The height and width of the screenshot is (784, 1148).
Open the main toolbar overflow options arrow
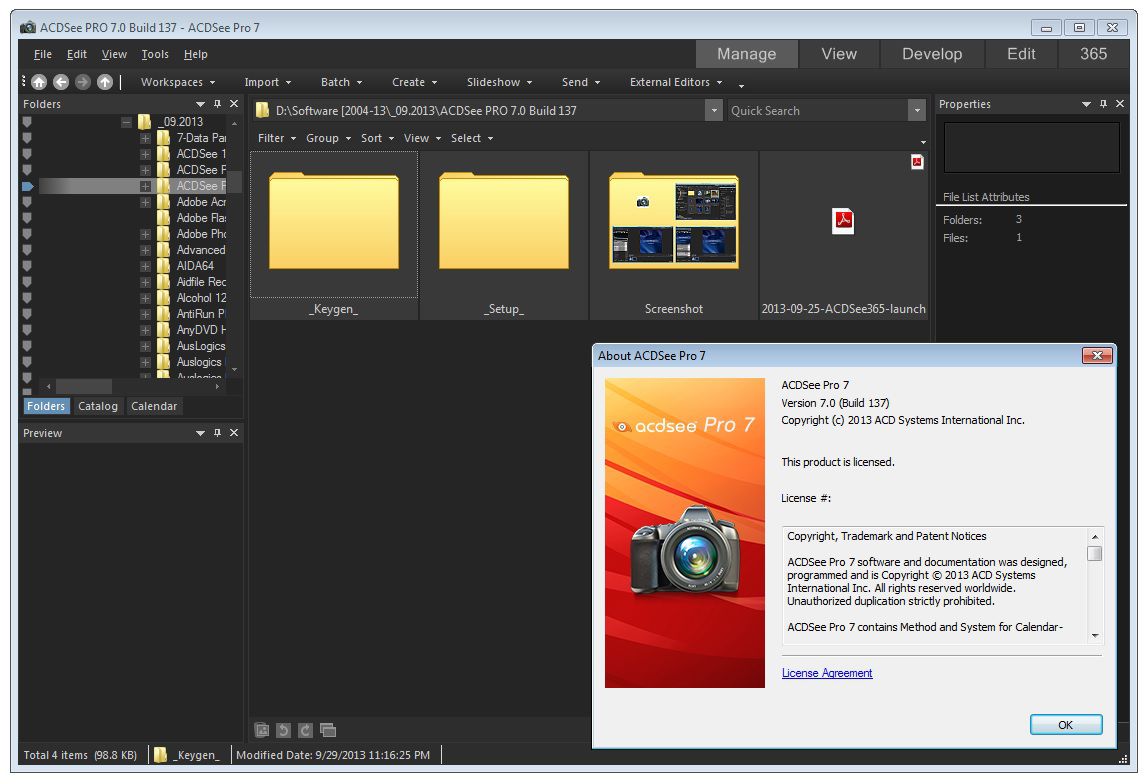tap(741, 86)
